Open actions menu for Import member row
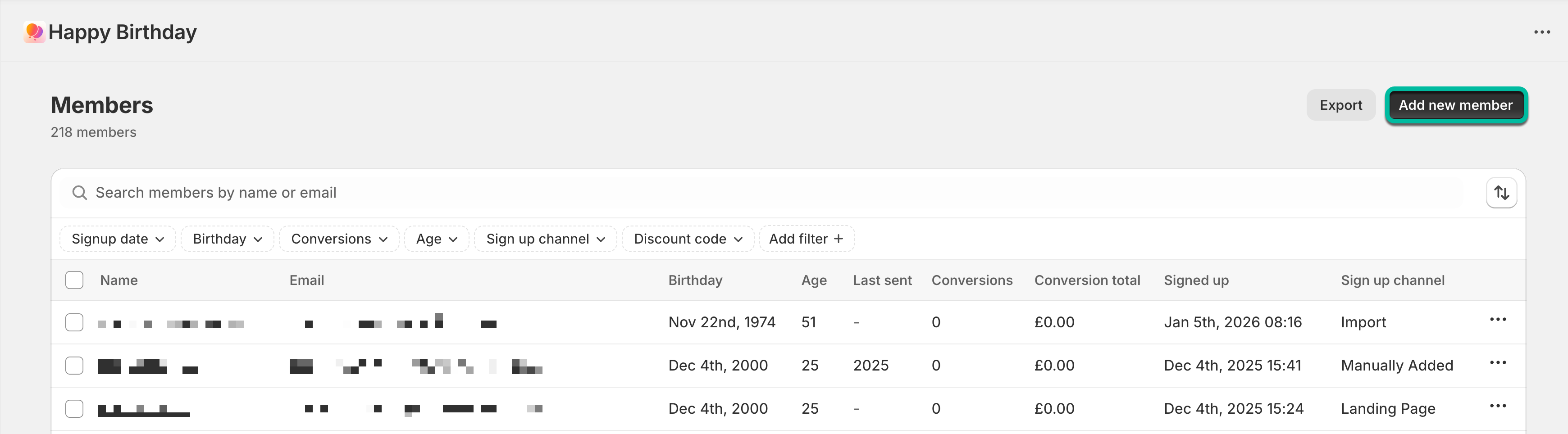 (x=1497, y=320)
